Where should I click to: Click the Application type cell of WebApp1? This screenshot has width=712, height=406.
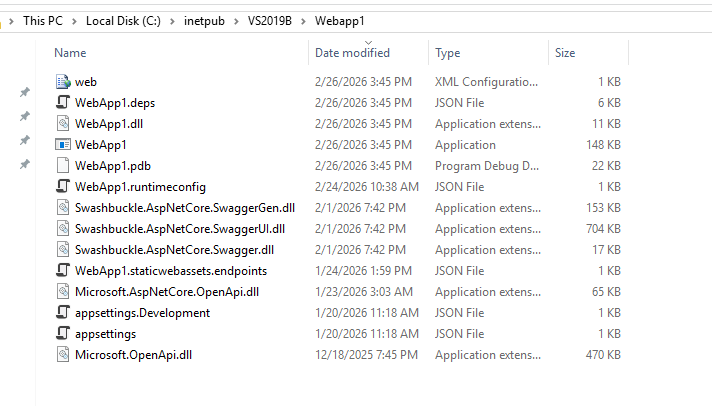[x=465, y=145]
